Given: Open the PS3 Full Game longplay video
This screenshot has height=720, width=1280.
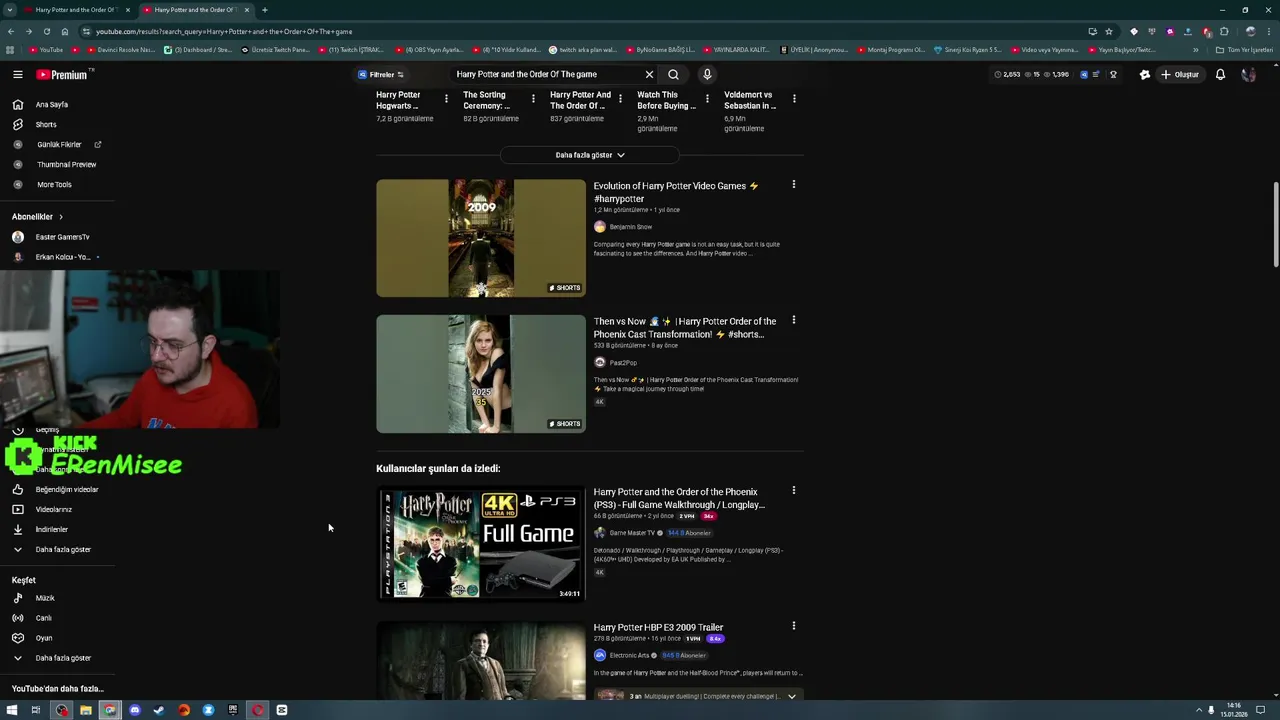Looking at the screenshot, I should 679,498.
